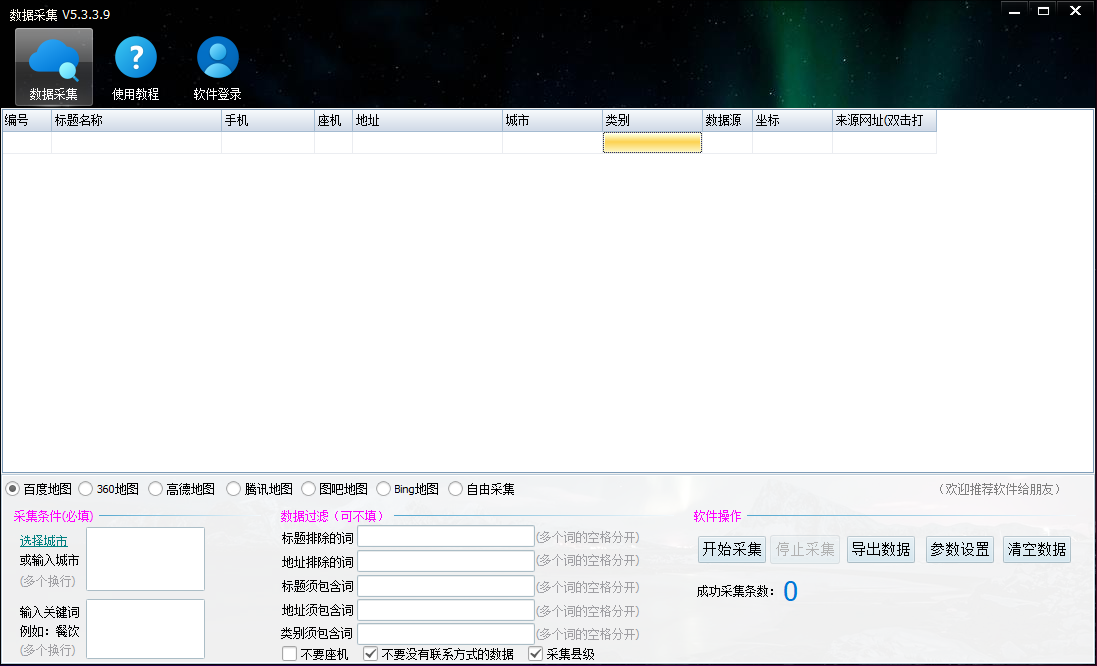Select the highlighted yellow 类别 cell
1097x666 pixels.
pyautogui.click(x=652, y=143)
